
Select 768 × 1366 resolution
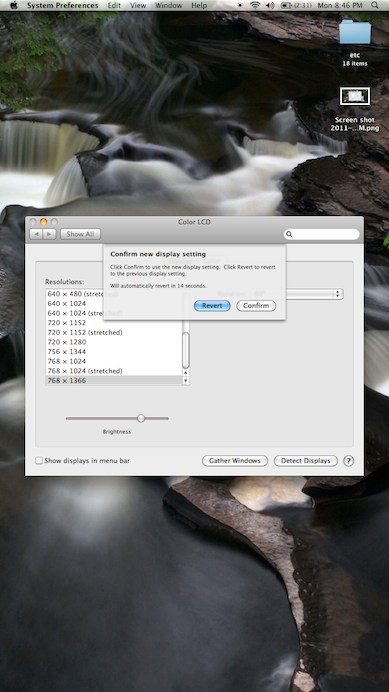114,380
